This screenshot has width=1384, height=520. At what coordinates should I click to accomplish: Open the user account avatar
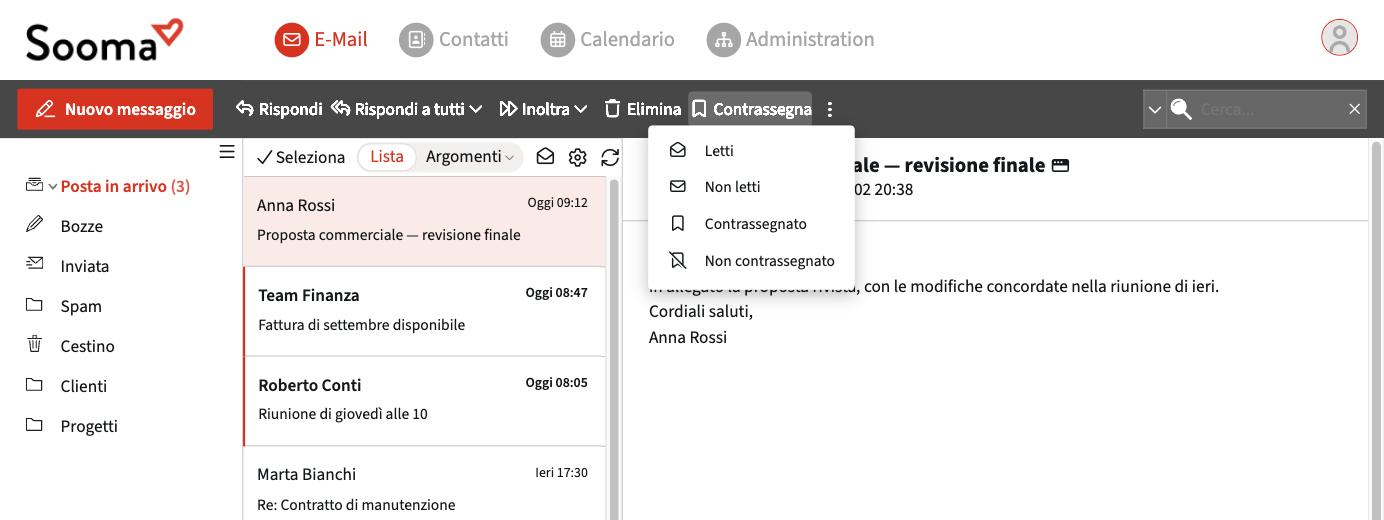(x=1339, y=38)
